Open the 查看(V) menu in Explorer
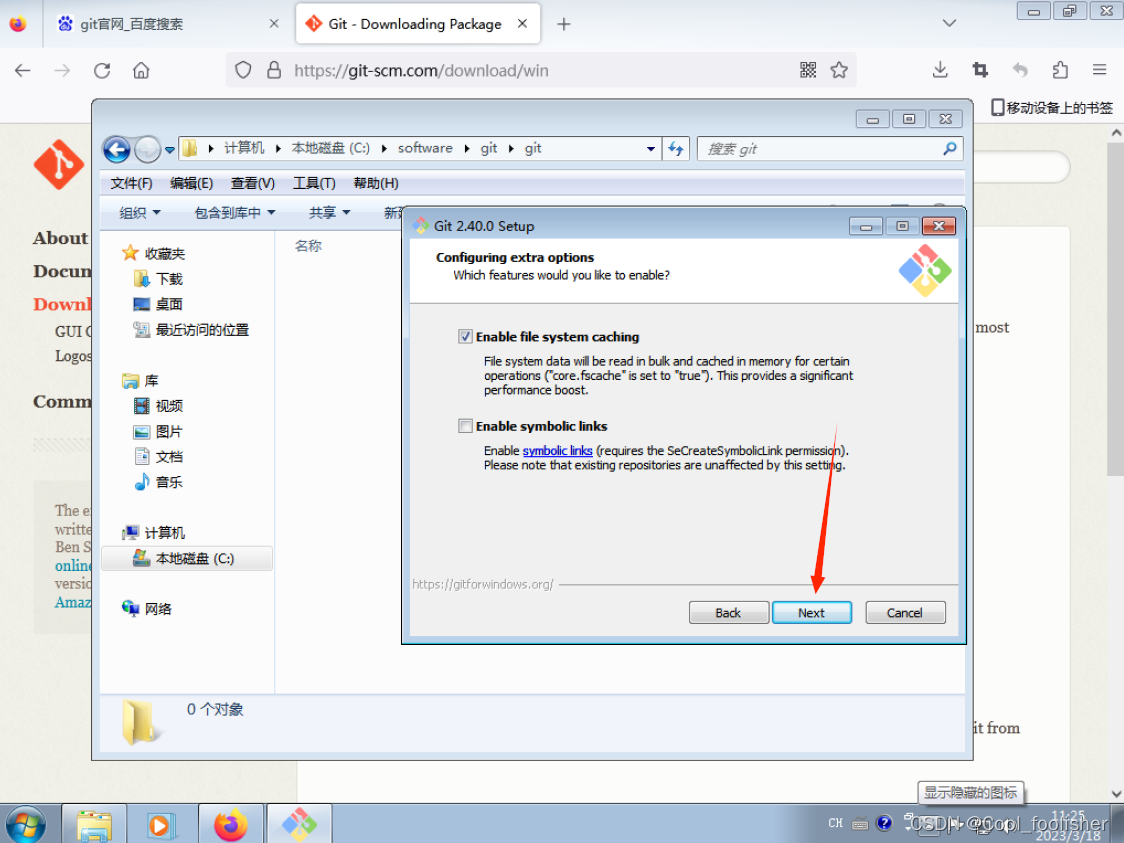Screen dimensions: 1124x843 tap(252, 184)
